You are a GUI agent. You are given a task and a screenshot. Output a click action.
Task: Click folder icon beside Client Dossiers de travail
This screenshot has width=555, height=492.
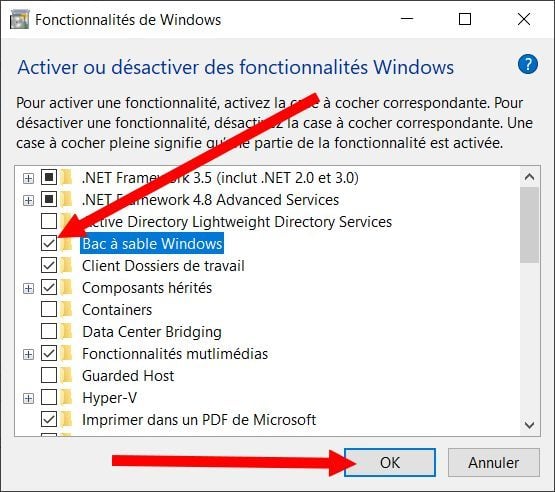[66, 265]
